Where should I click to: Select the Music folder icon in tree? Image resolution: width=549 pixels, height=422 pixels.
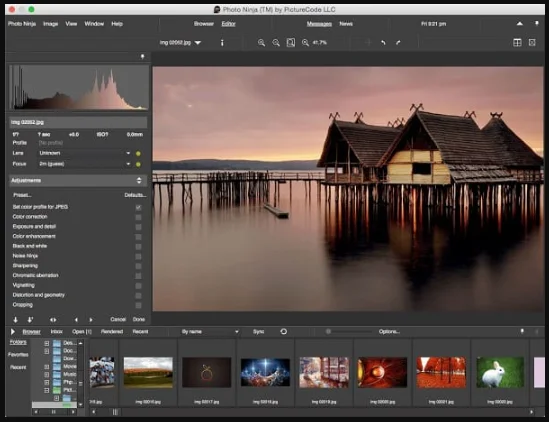coord(57,374)
